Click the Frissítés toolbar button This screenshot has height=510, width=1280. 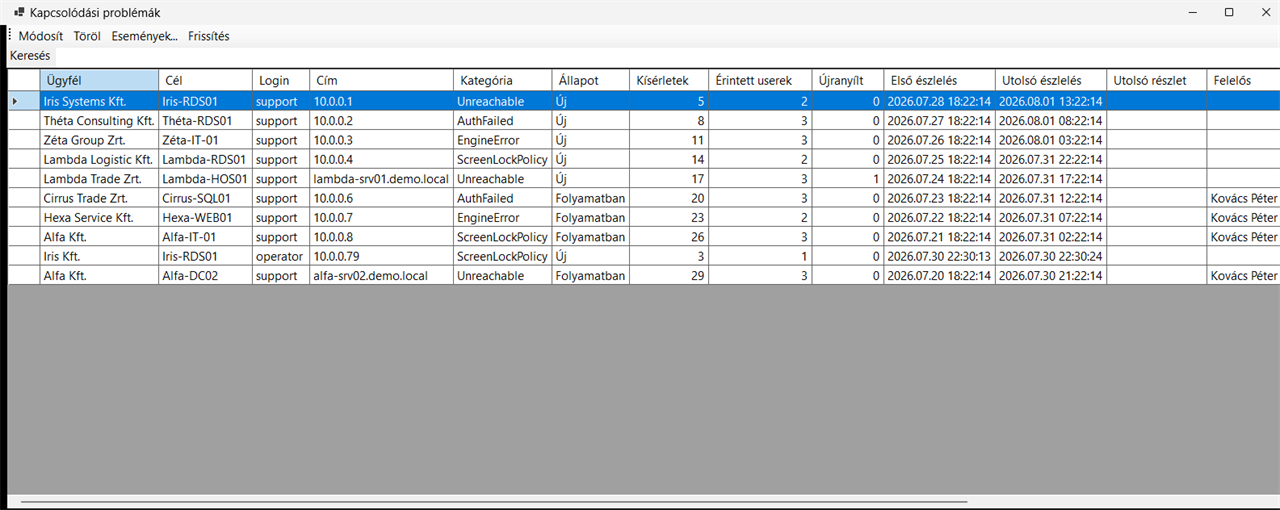209,36
